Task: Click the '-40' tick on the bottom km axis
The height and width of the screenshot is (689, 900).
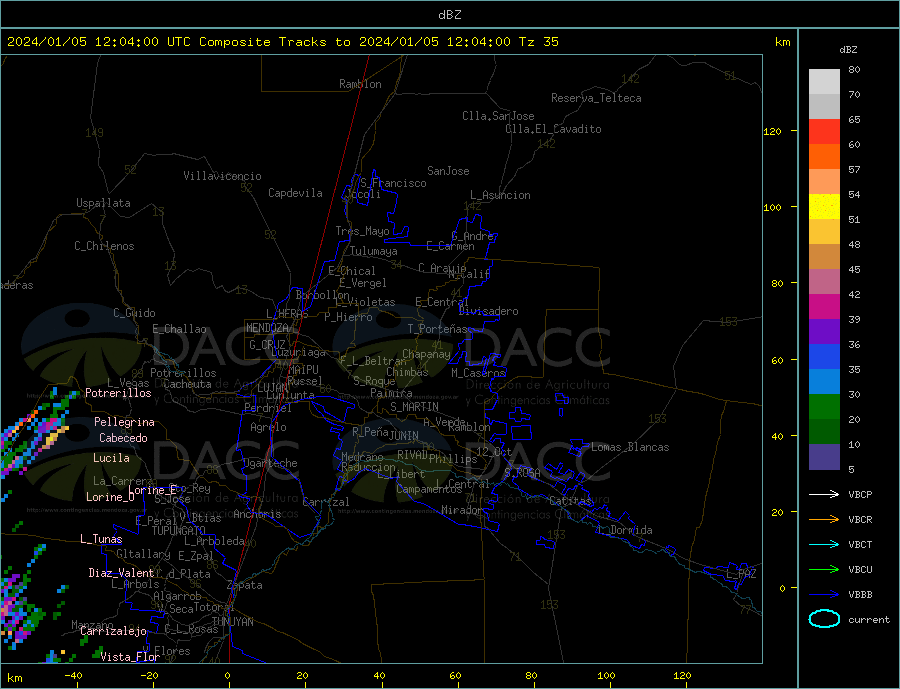Action: (73, 676)
